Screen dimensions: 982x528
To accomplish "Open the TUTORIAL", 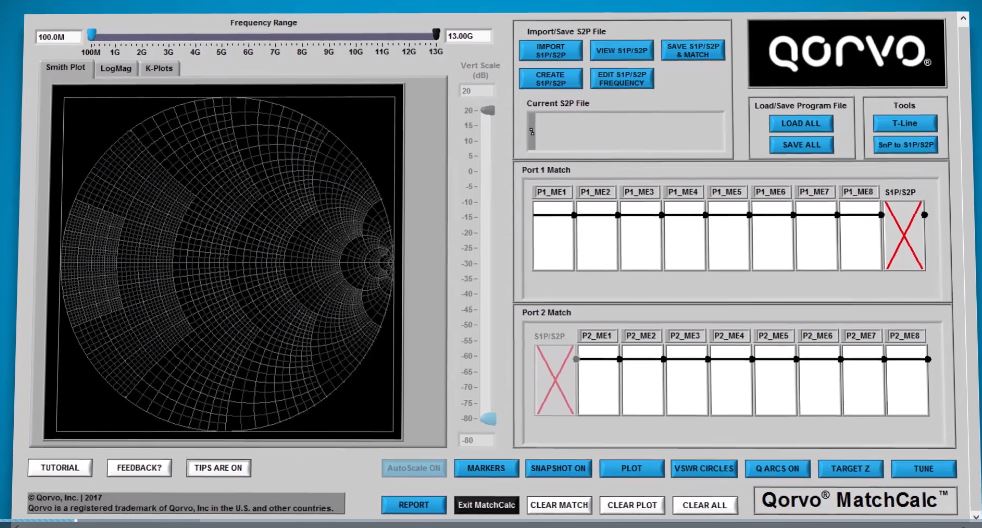I will [60, 468].
